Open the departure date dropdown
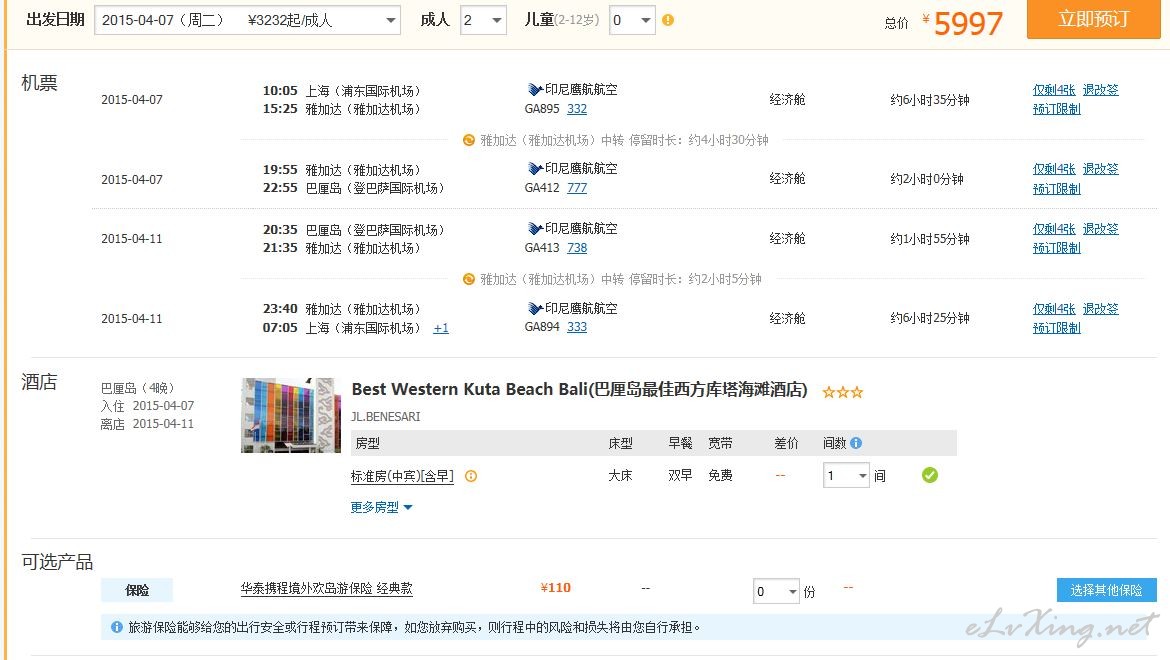The width and height of the screenshot is (1170, 660). point(247,20)
